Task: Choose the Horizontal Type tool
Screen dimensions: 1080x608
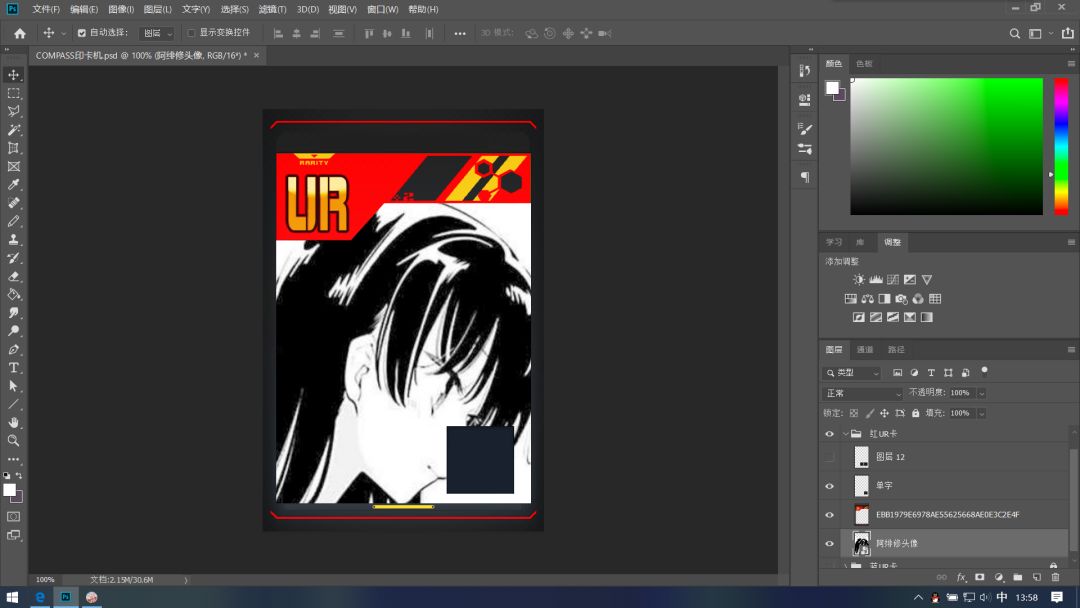Action: point(14,368)
